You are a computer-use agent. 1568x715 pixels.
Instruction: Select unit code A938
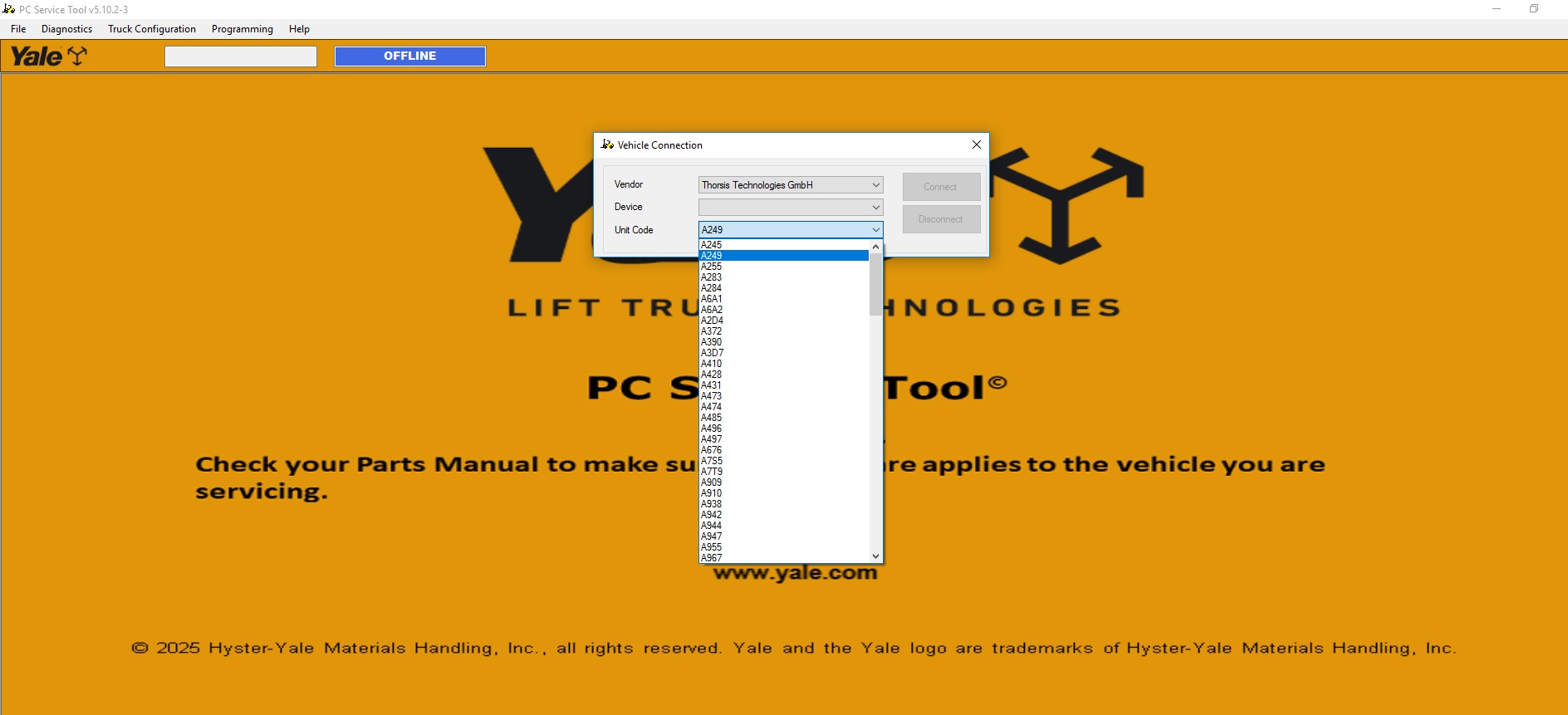click(784, 504)
